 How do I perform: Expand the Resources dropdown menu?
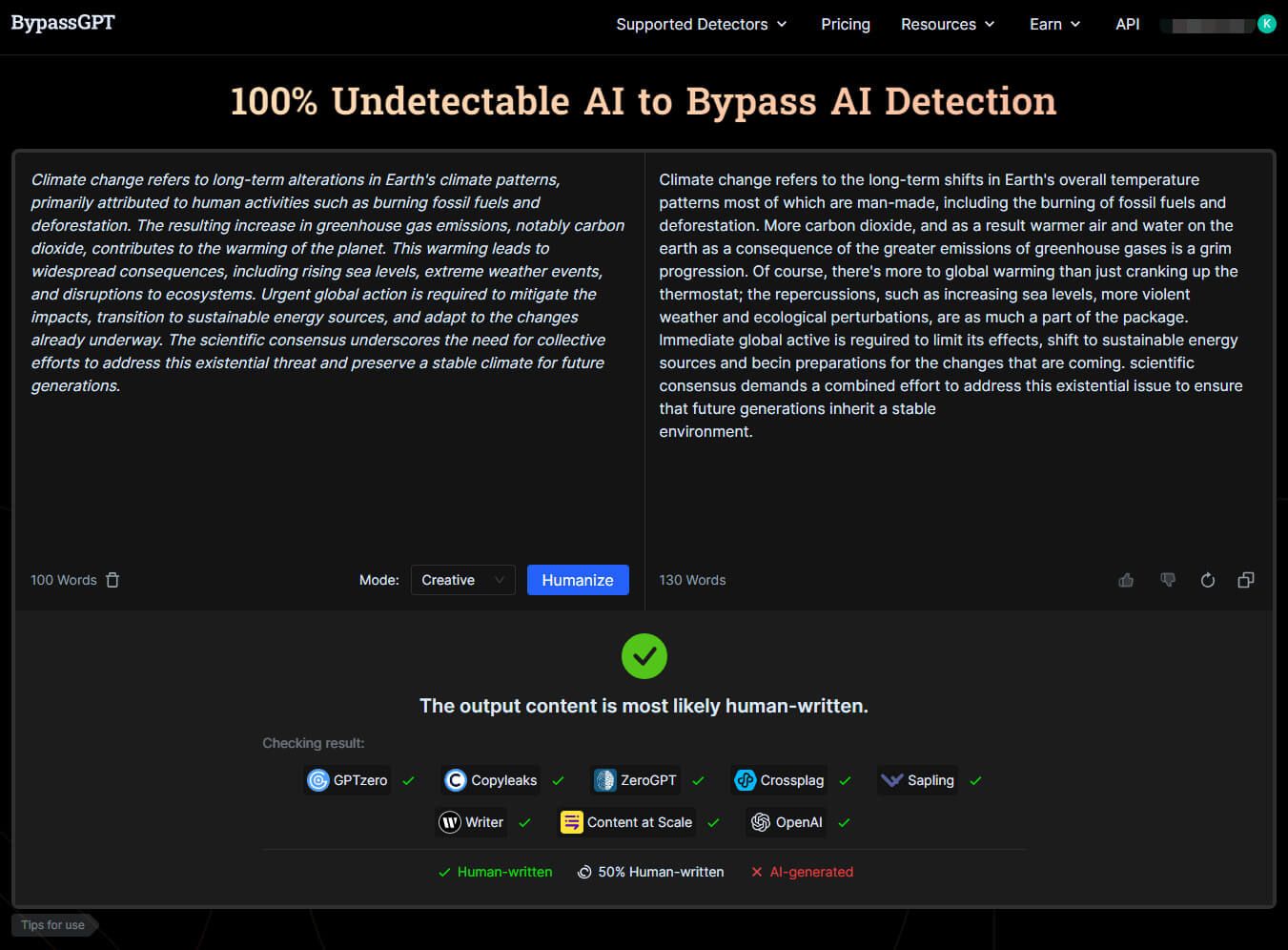pyautogui.click(x=948, y=24)
